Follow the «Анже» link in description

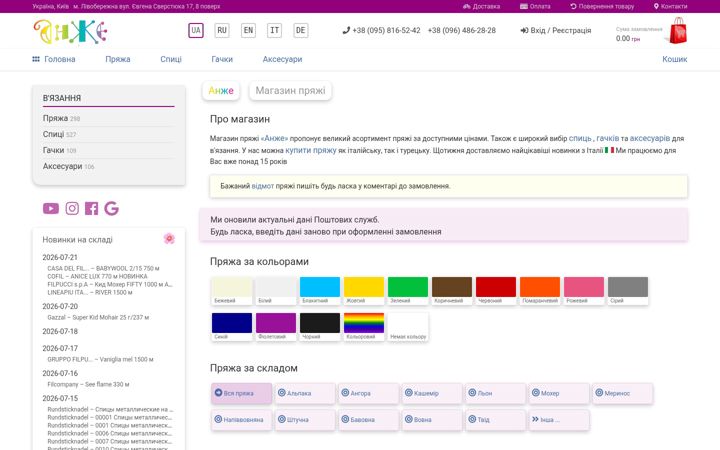point(274,138)
